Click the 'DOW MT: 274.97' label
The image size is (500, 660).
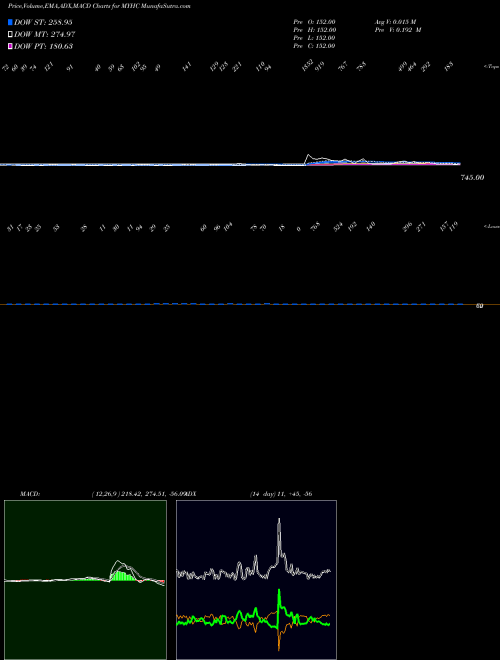[x=45, y=34]
